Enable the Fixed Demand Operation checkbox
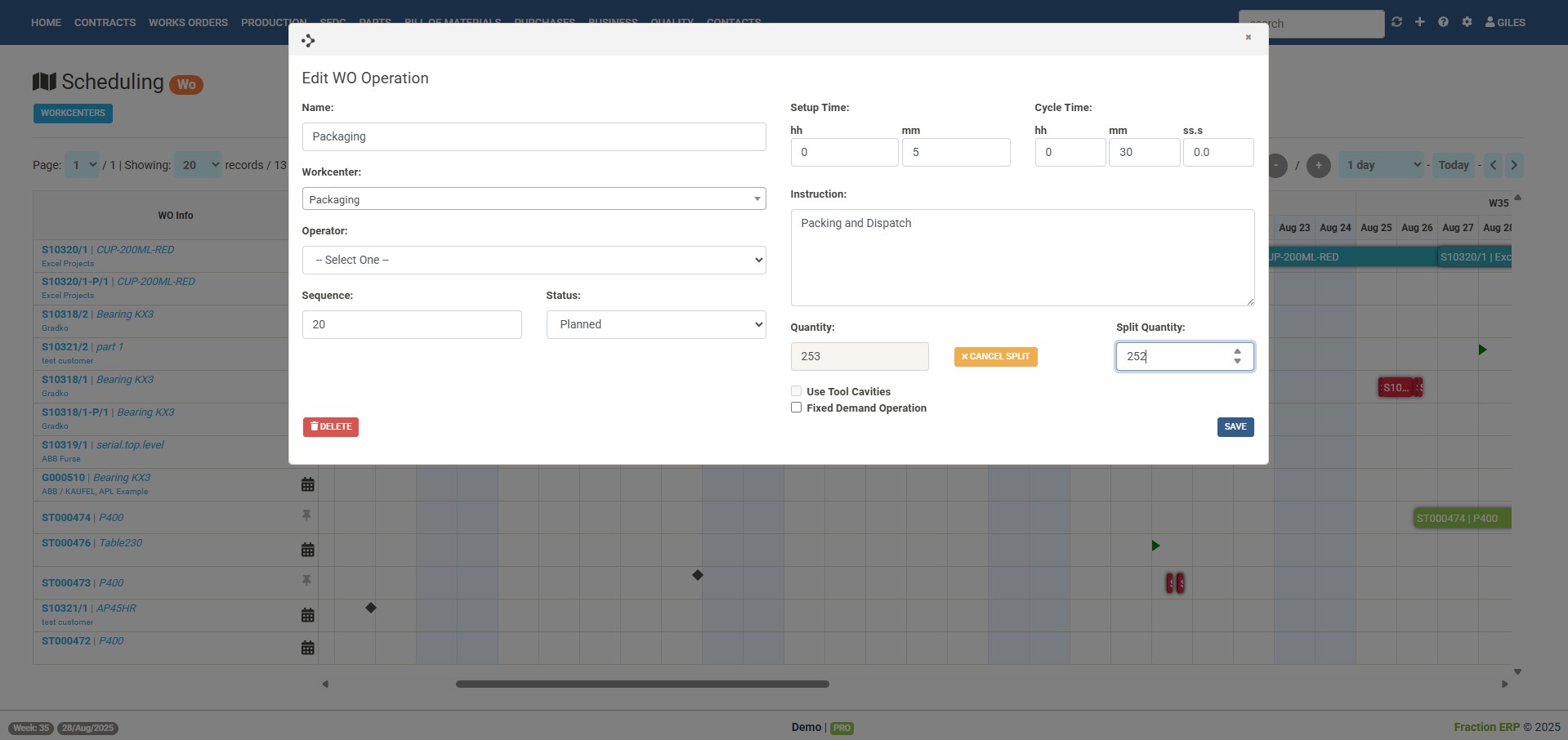Screen dimensions: 1568x740 click(796, 407)
